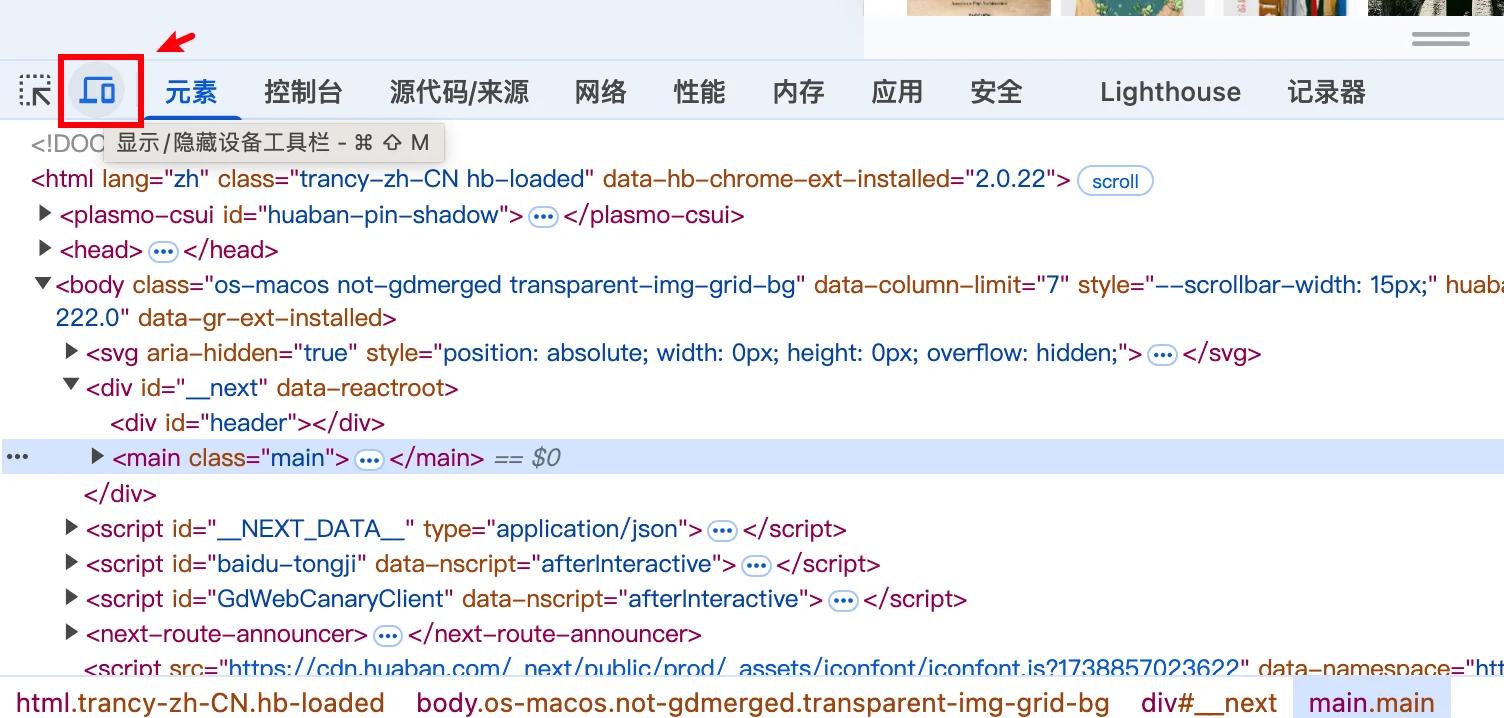Open the 安全 tab
Viewport: 1504px width, 718px height.
(996, 92)
